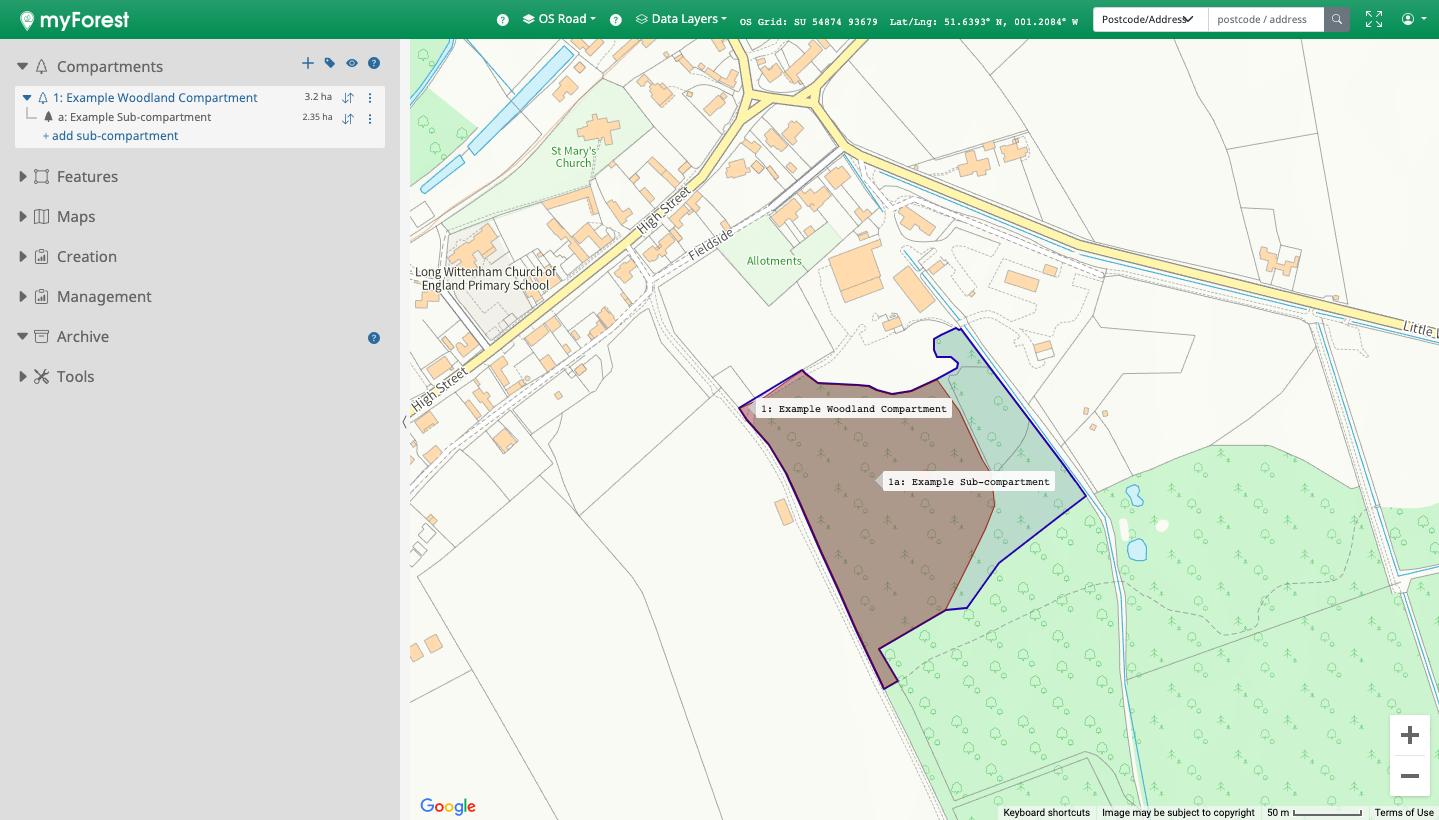Open the Compartments help question mark
This screenshot has height=820, width=1439.
tap(374, 63)
